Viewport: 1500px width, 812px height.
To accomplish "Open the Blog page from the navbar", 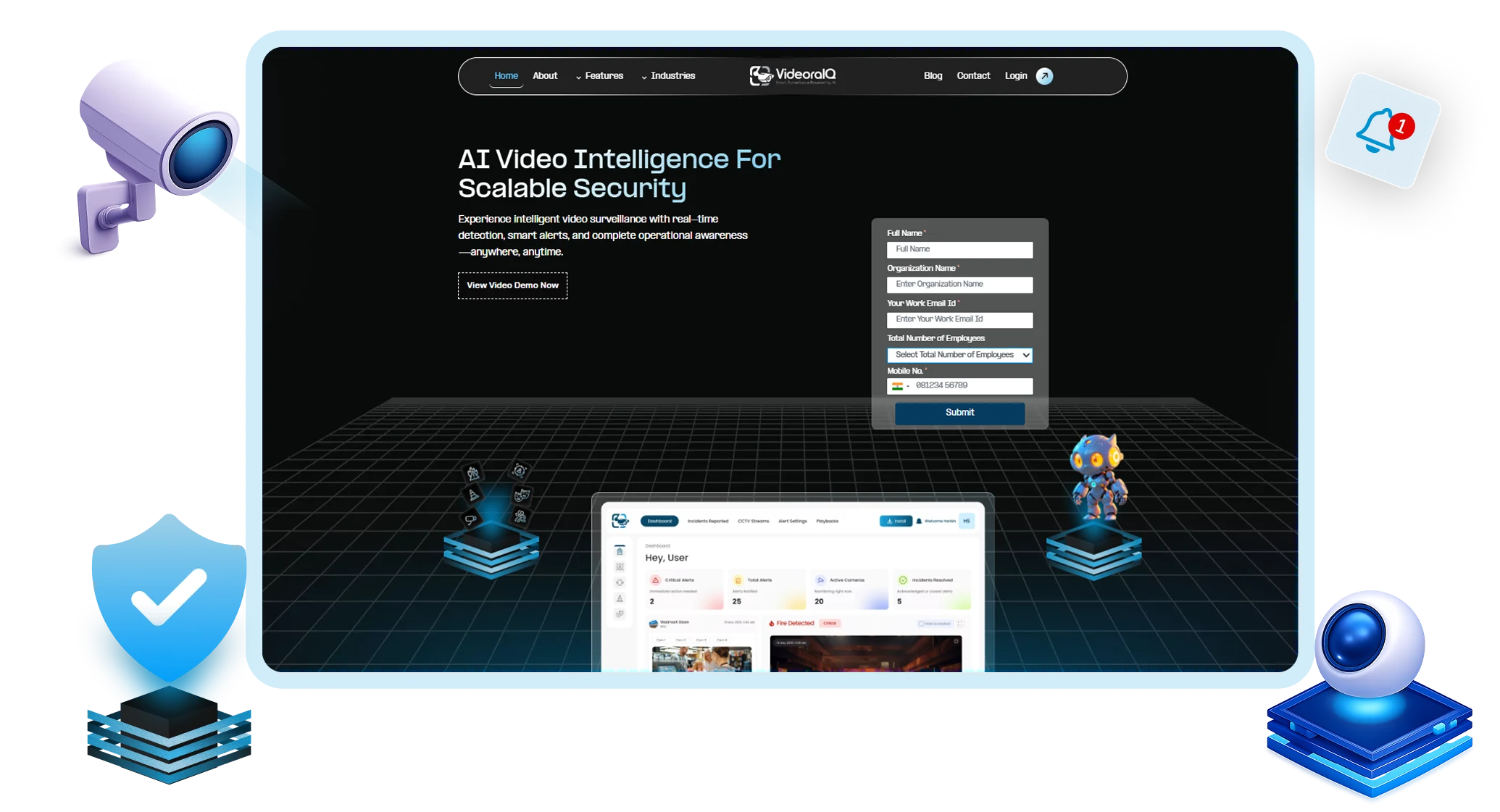I will [x=933, y=75].
